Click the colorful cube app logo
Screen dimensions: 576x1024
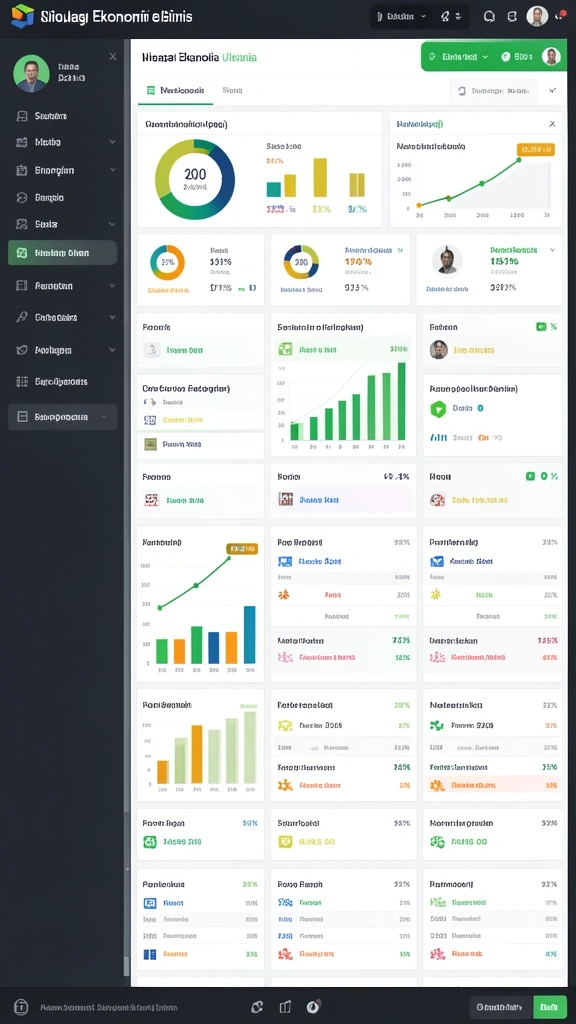pyautogui.click(x=22, y=16)
